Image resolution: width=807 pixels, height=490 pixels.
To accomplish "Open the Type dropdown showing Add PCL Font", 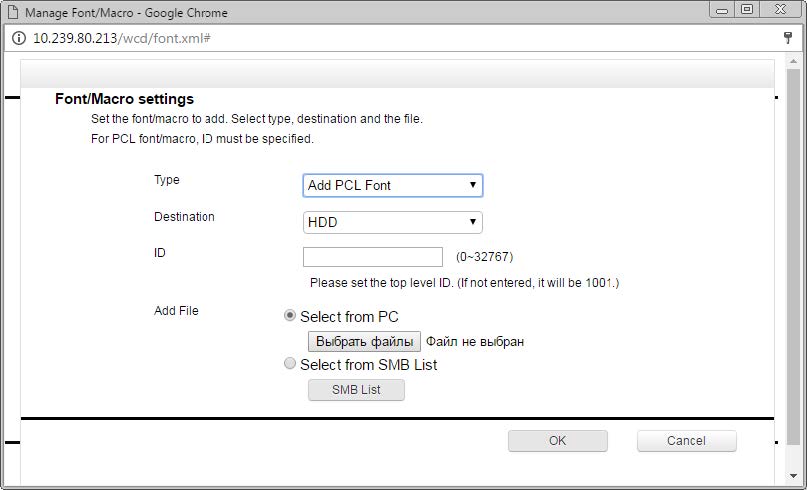I will [393, 185].
